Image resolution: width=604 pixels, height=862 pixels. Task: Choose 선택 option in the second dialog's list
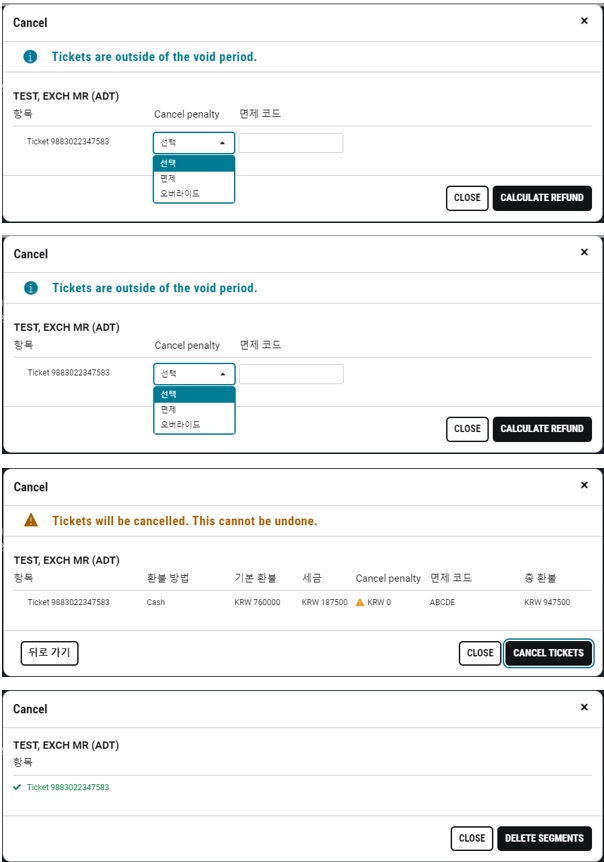point(195,395)
